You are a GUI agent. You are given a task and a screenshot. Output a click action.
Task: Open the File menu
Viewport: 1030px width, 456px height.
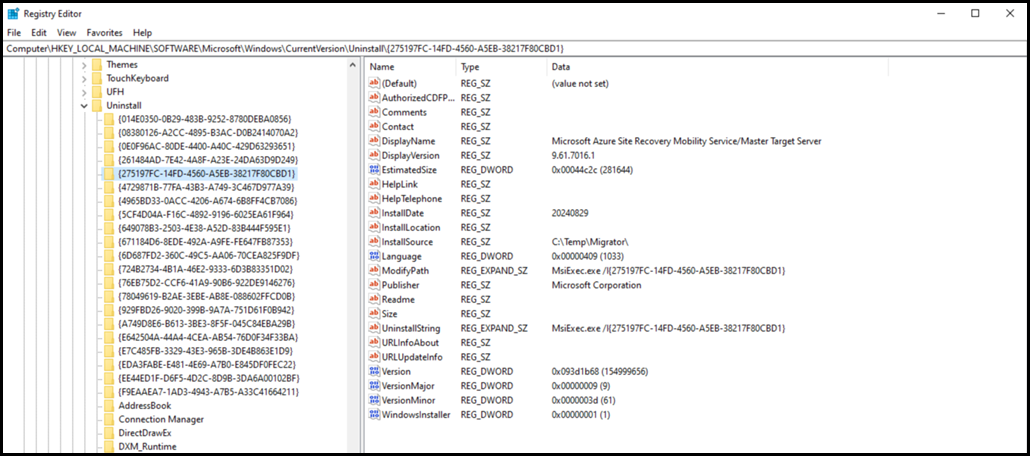tap(14, 33)
